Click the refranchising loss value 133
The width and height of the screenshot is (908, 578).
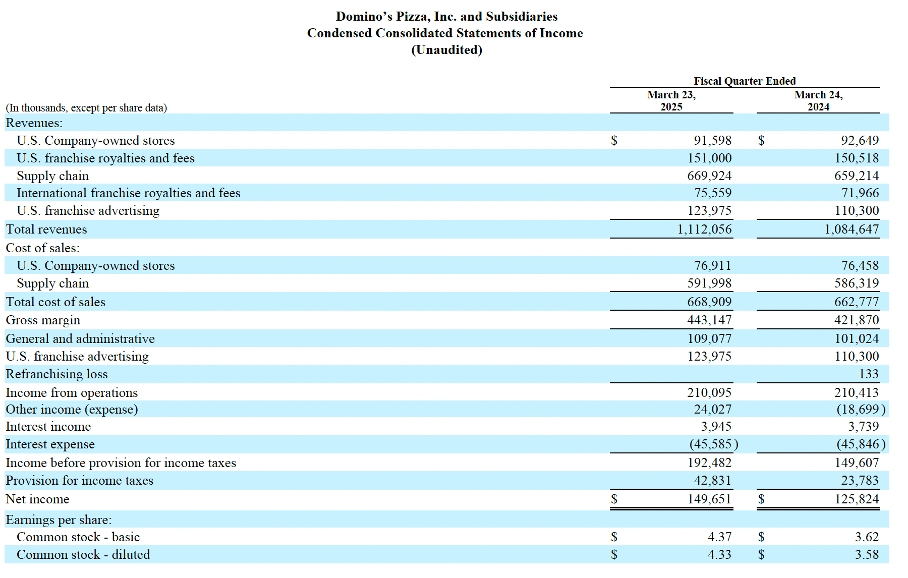(869, 374)
